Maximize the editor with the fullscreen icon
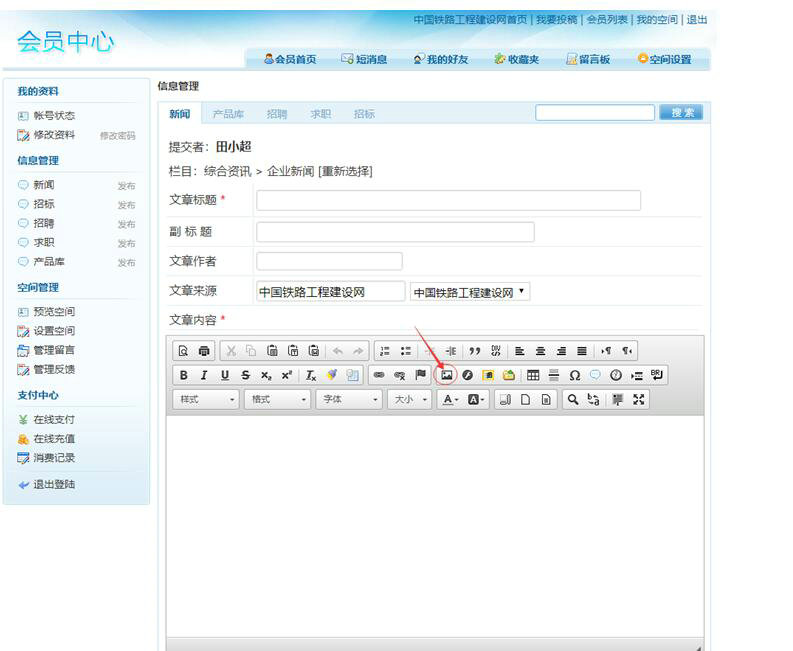 (639, 399)
